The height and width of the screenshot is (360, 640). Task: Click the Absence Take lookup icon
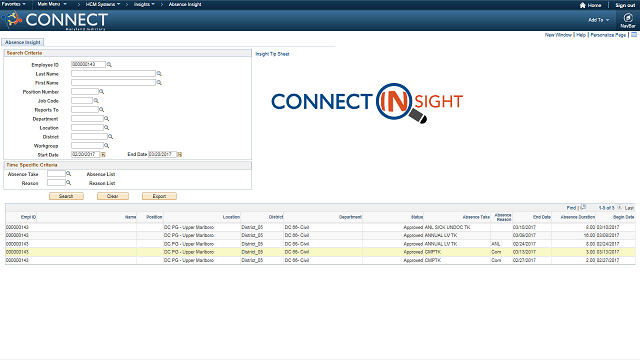pos(69,174)
